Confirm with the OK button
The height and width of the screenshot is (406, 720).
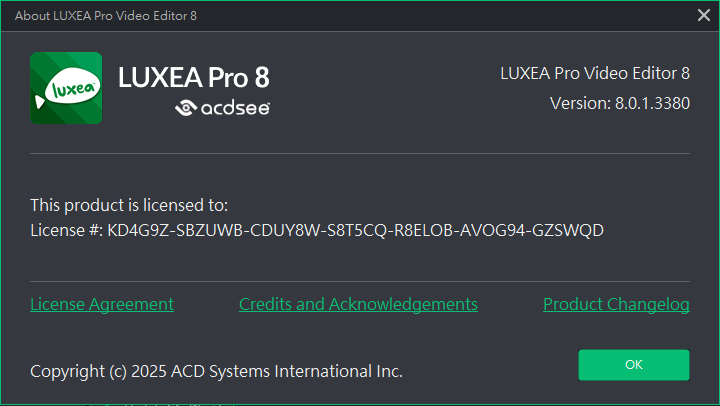pos(634,365)
